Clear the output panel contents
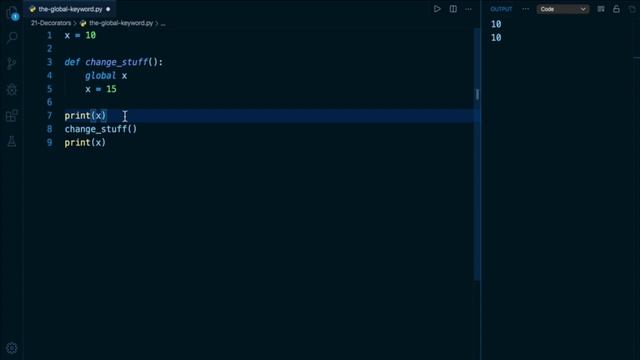Image resolution: width=640 pixels, height=360 pixels. 601,9
